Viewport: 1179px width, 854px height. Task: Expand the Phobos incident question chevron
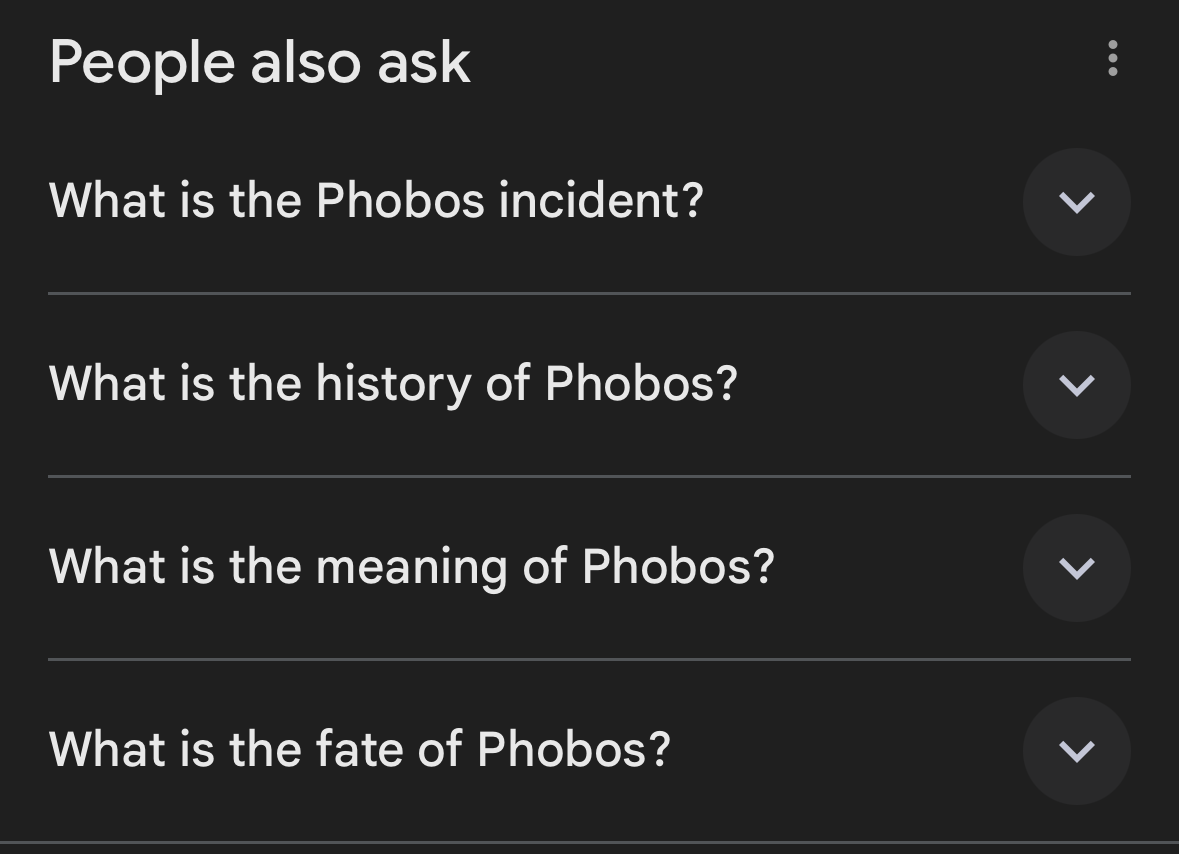(x=1076, y=202)
